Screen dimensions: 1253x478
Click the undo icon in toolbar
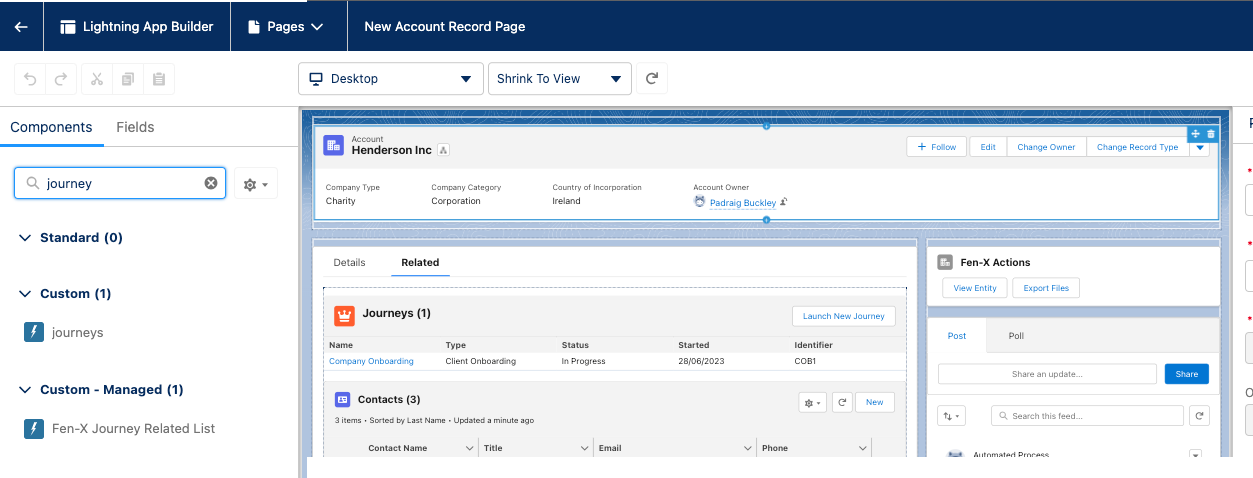pos(30,79)
